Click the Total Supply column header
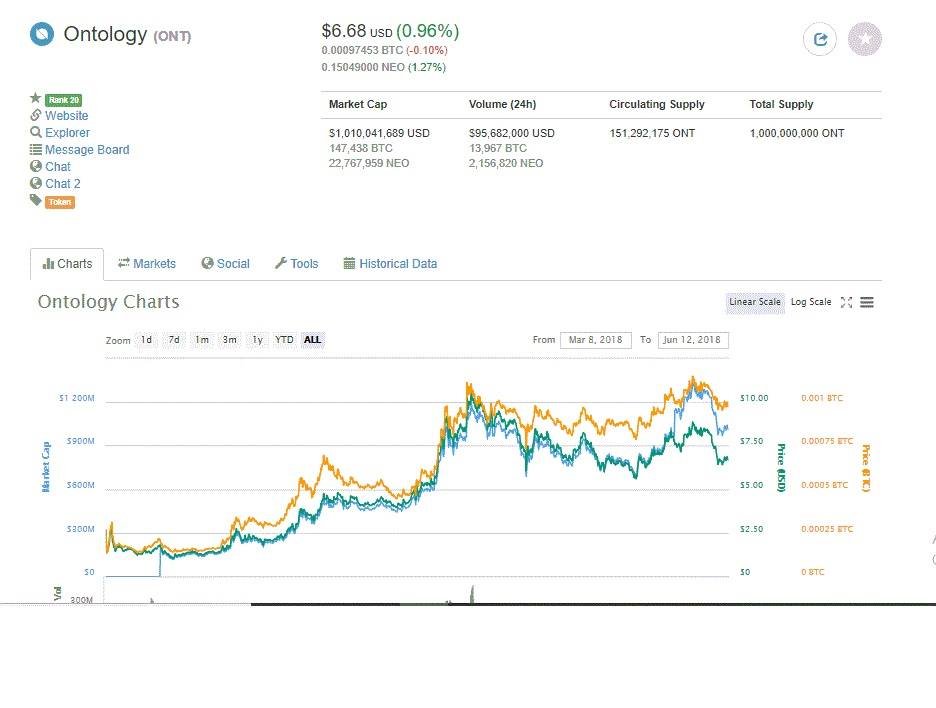This screenshot has height=708, width=936. (781, 104)
